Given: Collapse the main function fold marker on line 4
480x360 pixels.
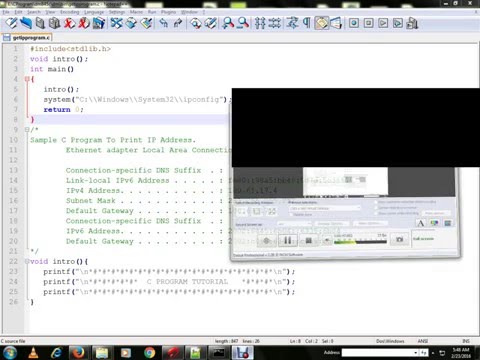Looking at the screenshot, I should point(27,79).
